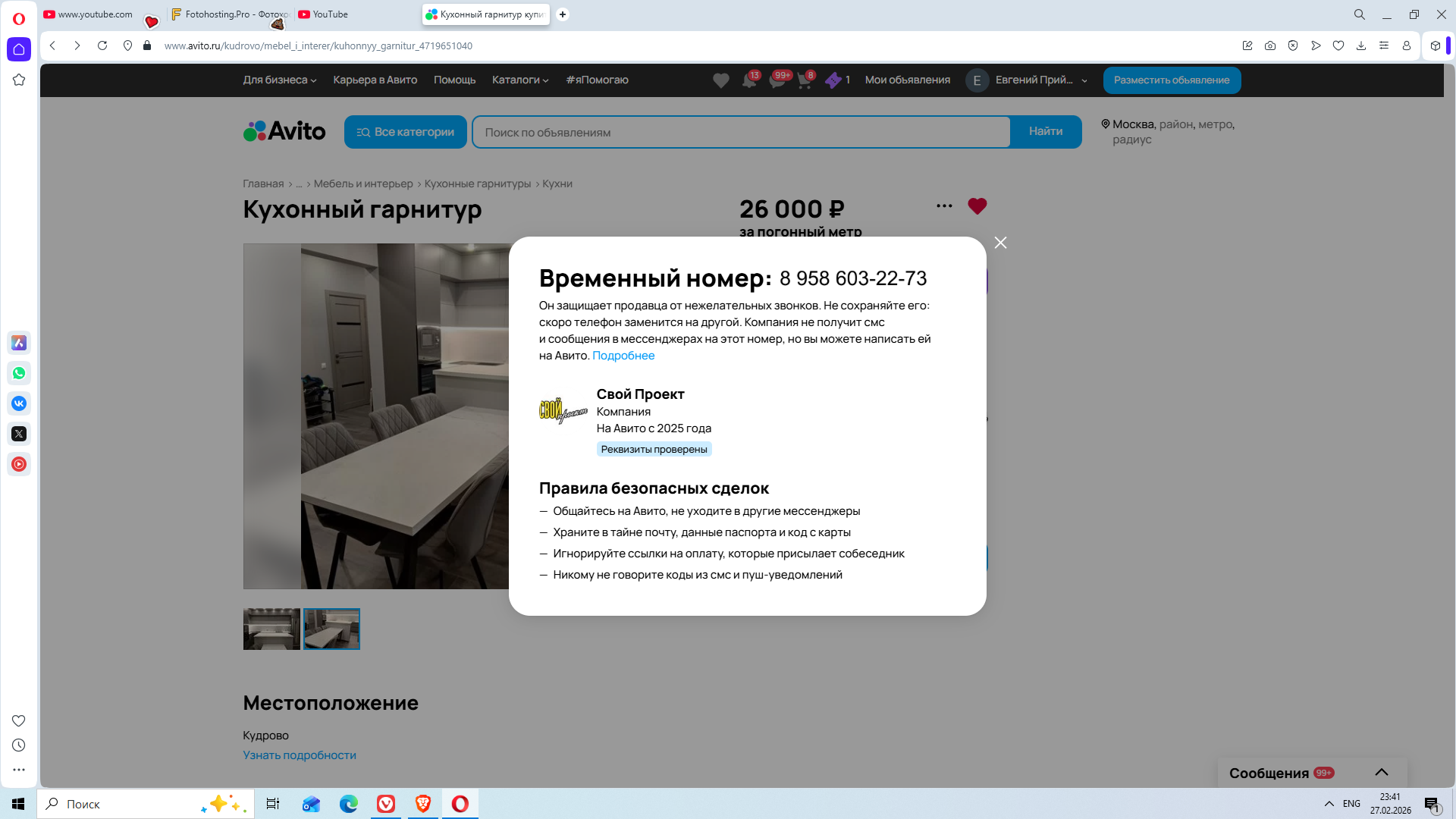
Task: Open Avito favorites heart in header
Action: 720,80
